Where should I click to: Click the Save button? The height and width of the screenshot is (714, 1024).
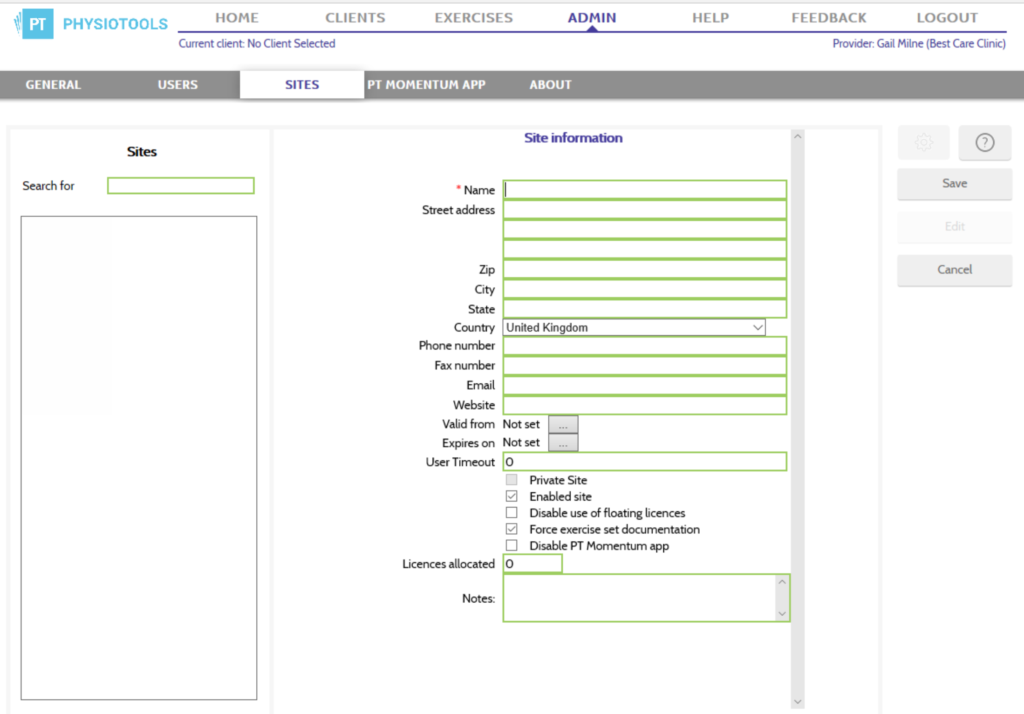955,184
